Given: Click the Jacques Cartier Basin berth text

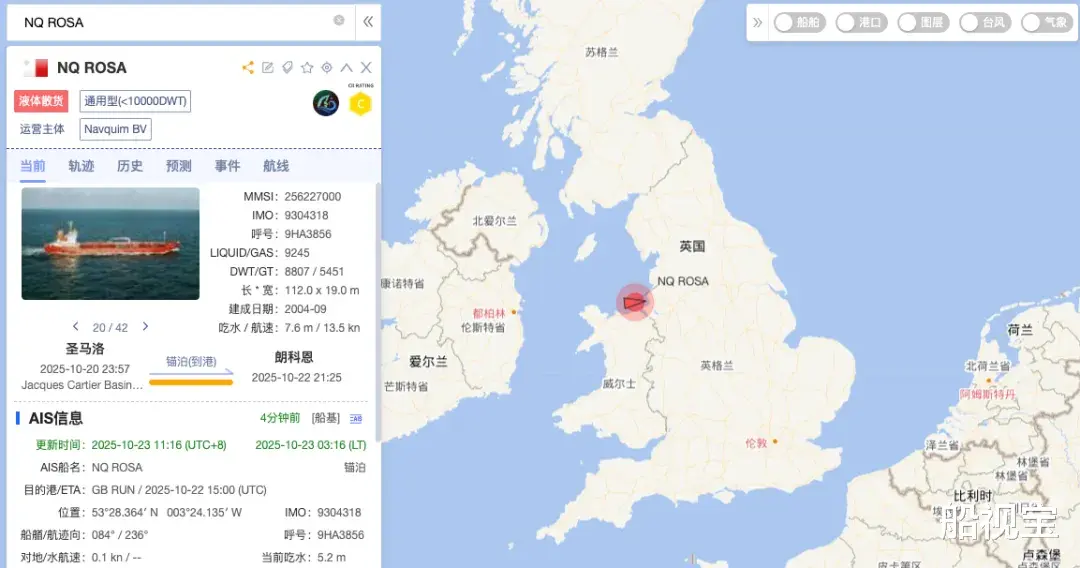Looking at the screenshot, I should pos(82,386).
